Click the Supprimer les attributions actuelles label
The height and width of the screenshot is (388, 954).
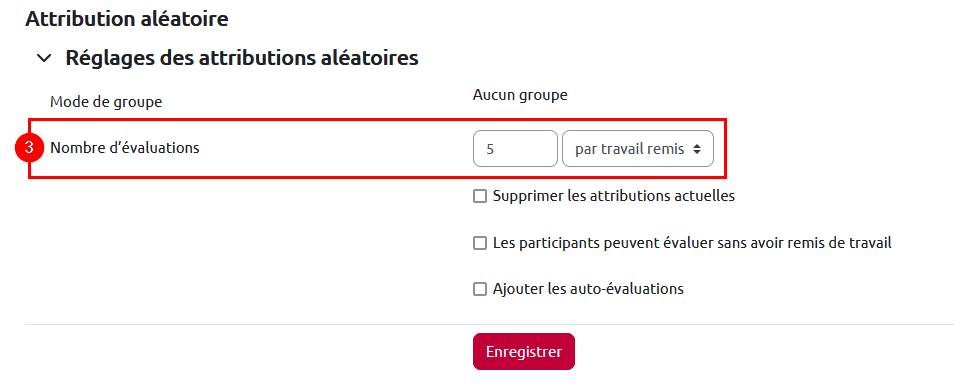[x=614, y=196]
